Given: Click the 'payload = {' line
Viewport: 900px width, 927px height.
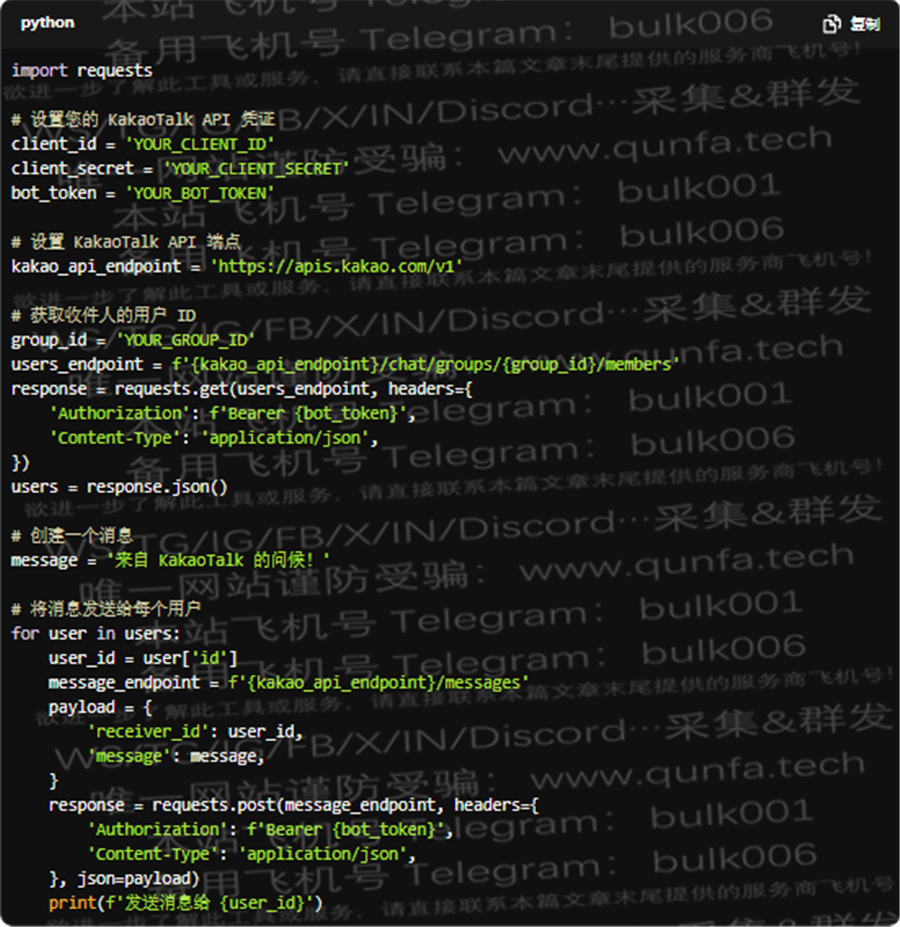Looking at the screenshot, I should [101, 708].
